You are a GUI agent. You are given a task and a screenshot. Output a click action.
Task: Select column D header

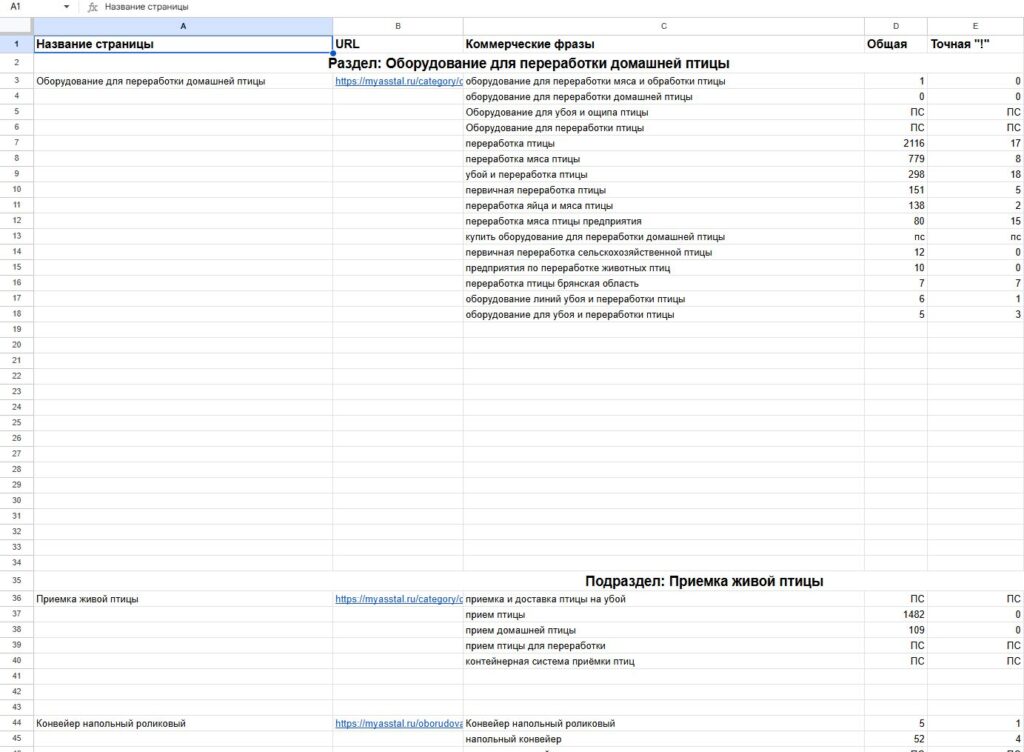click(x=896, y=26)
